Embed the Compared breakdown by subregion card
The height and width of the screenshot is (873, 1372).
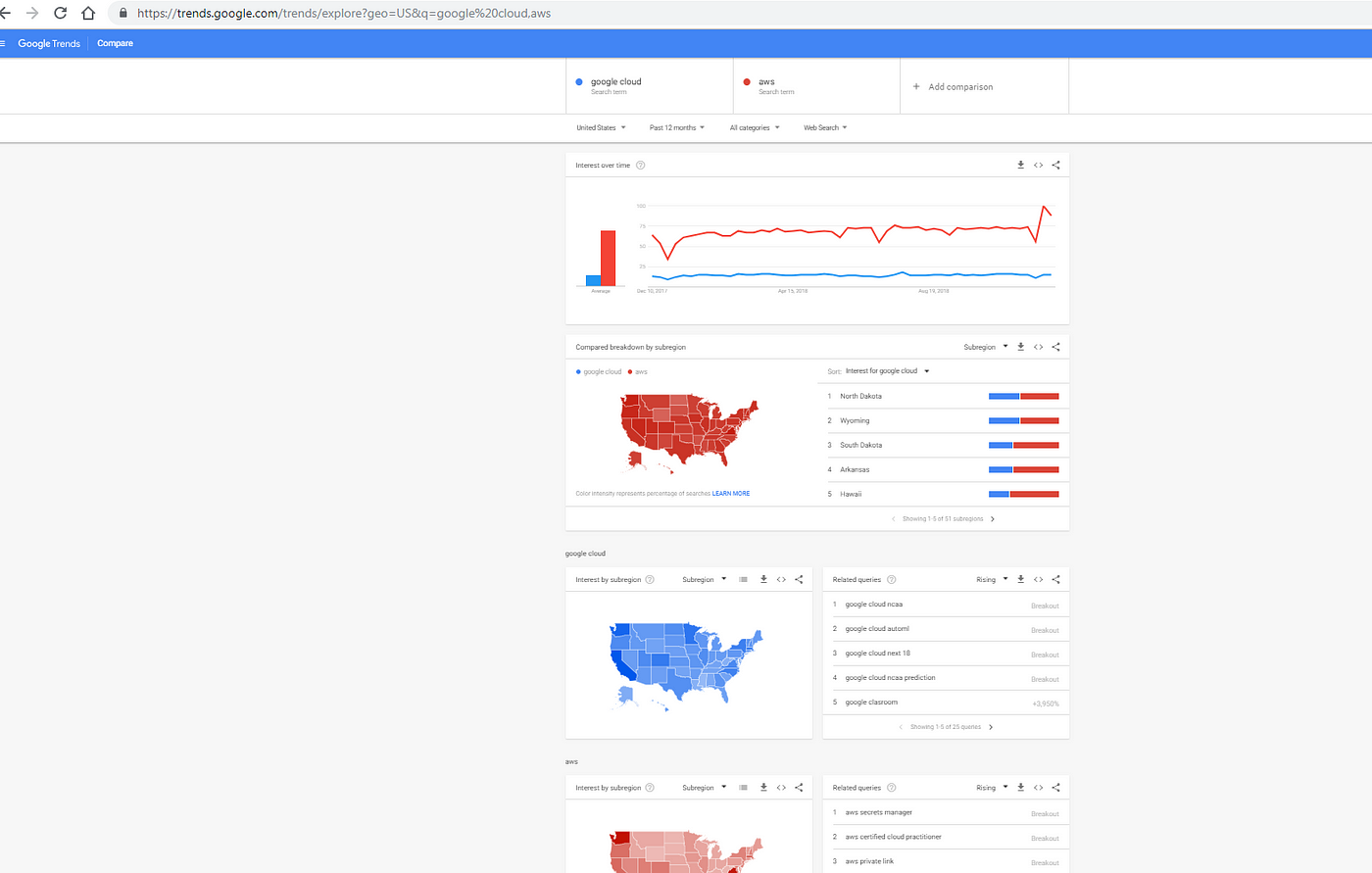pos(1038,347)
